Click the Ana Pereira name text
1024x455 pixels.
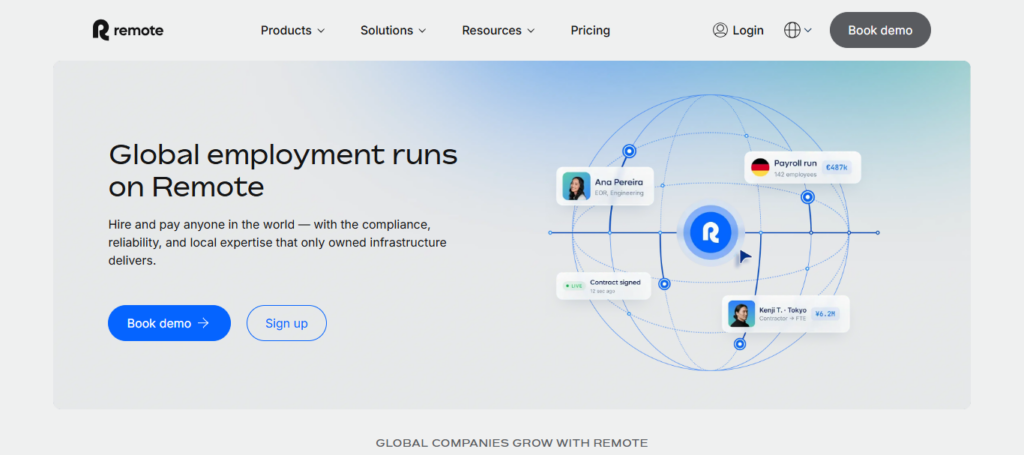(x=619, y=182)
